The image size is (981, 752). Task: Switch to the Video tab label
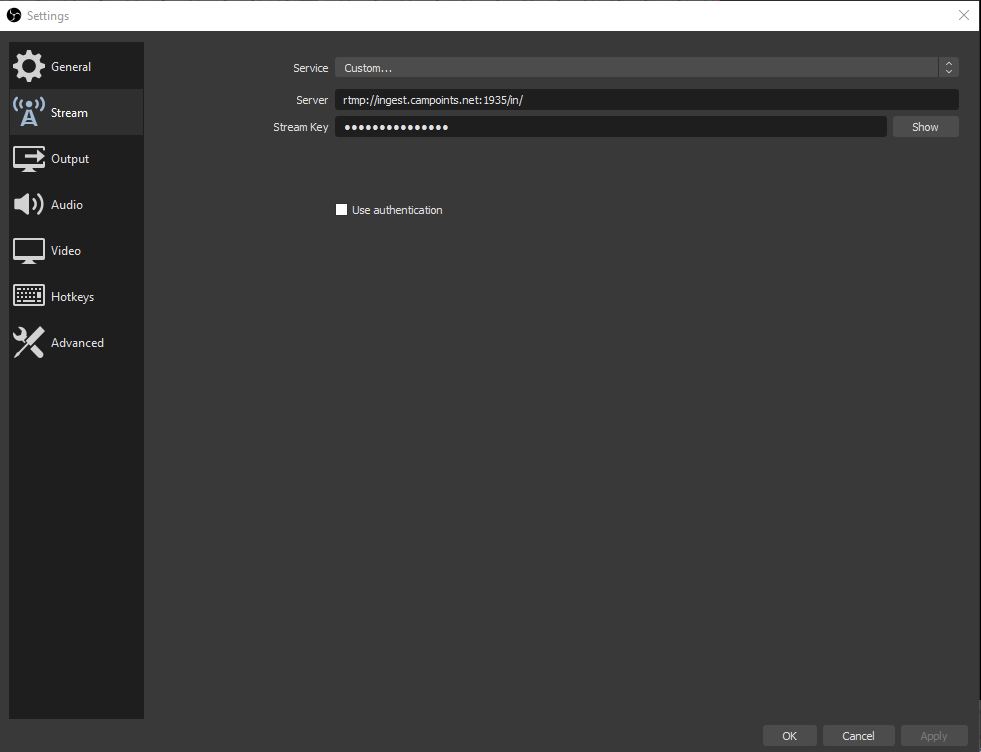click(66, 251)
